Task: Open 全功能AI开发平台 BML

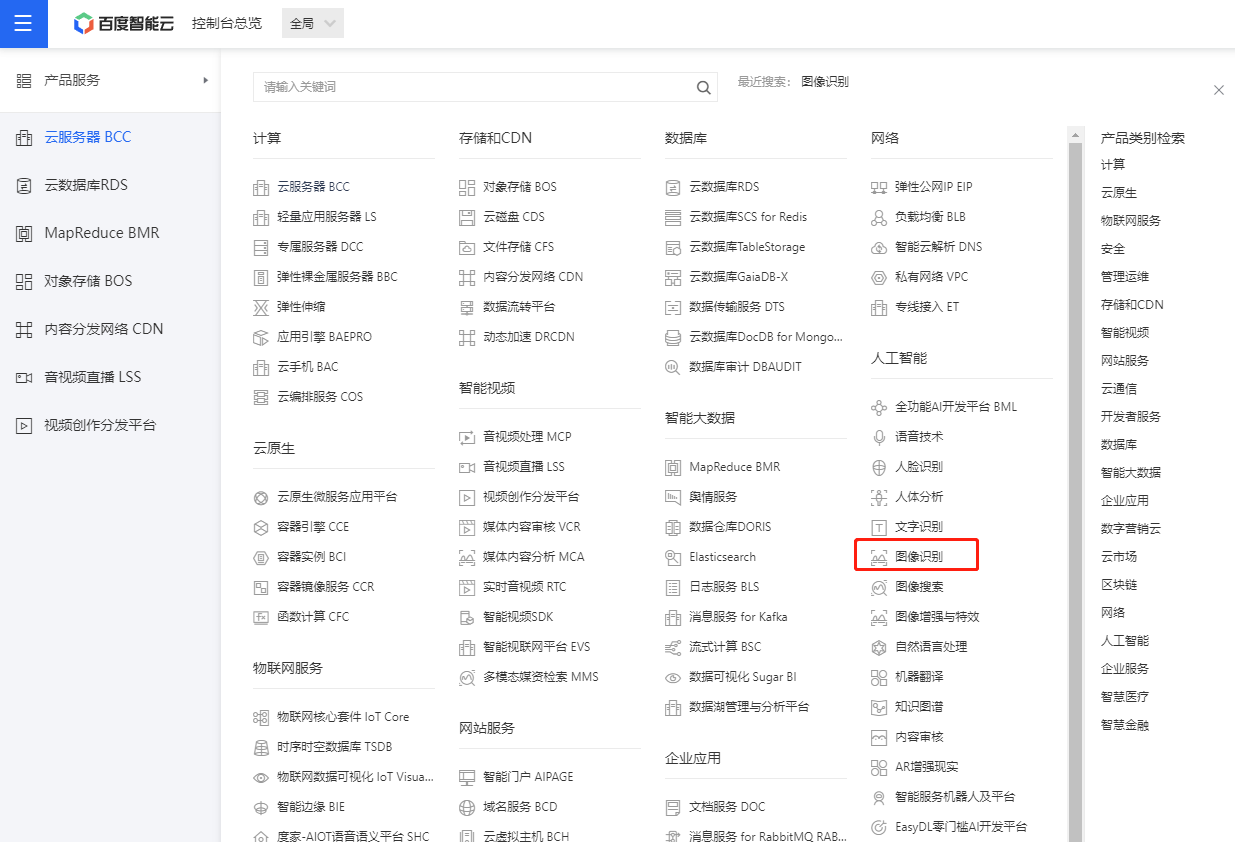Action: point(956,407)
